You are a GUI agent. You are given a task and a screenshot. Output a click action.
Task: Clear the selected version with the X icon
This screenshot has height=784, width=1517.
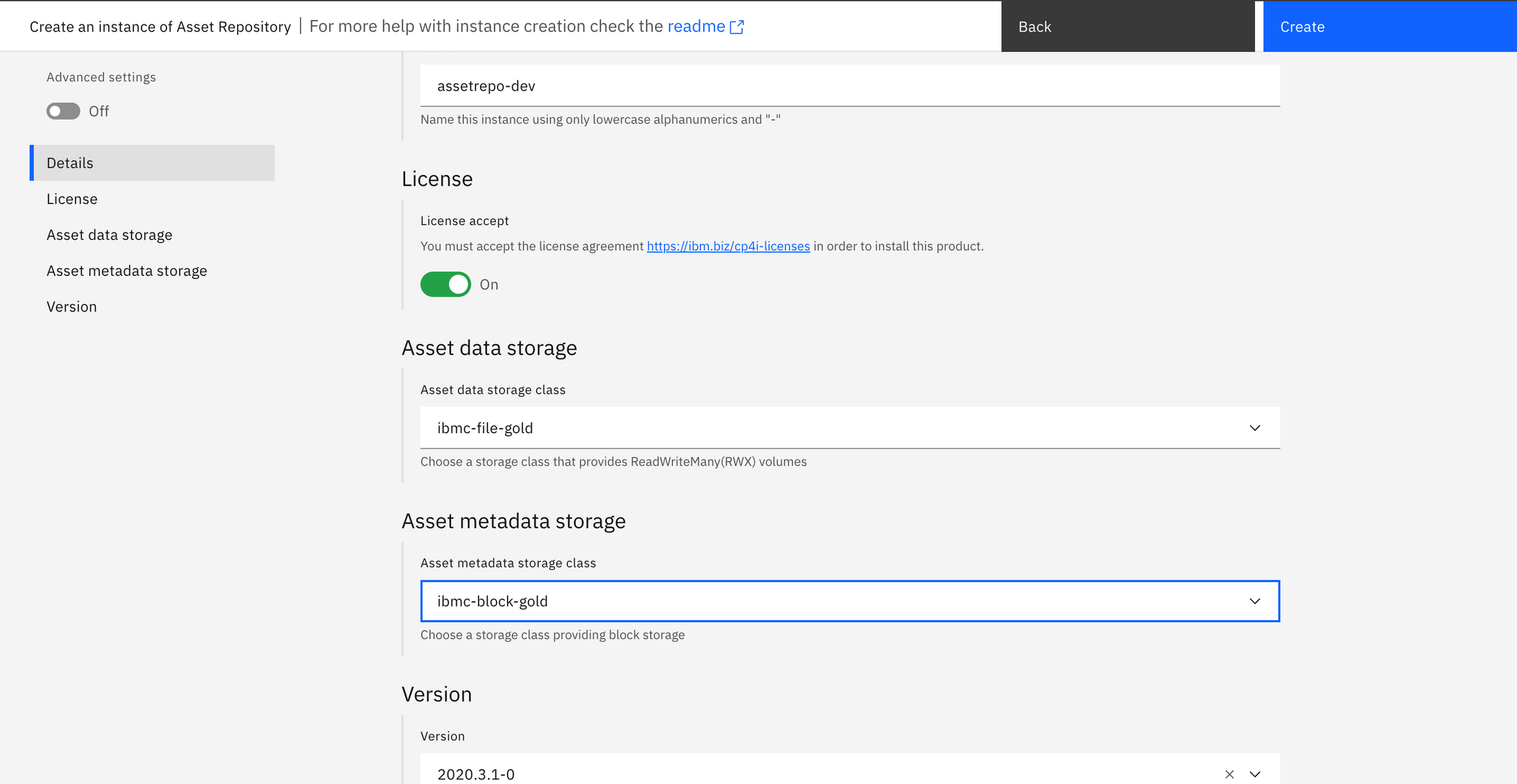[1229, 774]
